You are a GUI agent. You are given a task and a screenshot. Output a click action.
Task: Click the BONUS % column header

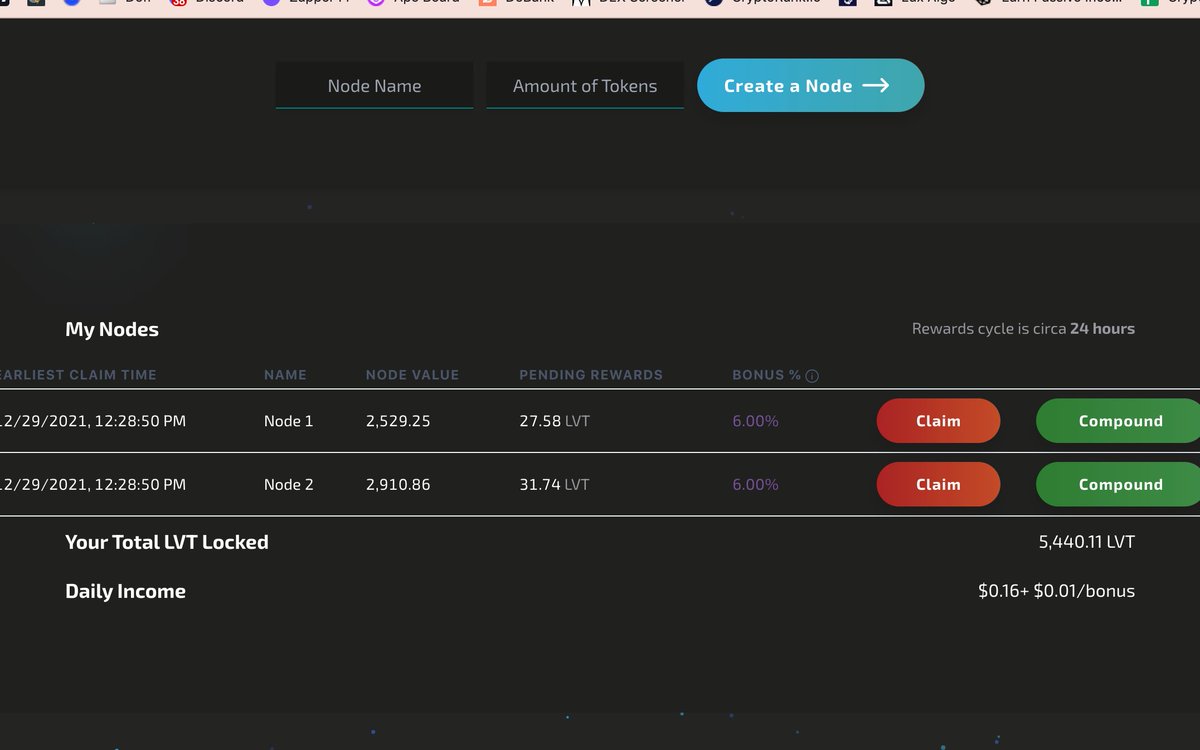pos(767,375)
